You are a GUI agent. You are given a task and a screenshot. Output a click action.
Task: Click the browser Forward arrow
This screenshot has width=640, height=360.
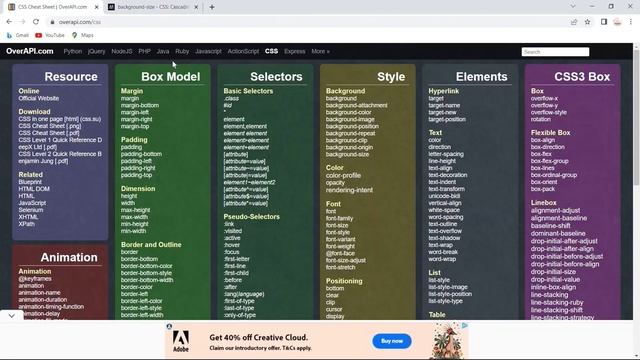(x=22, y=22)
